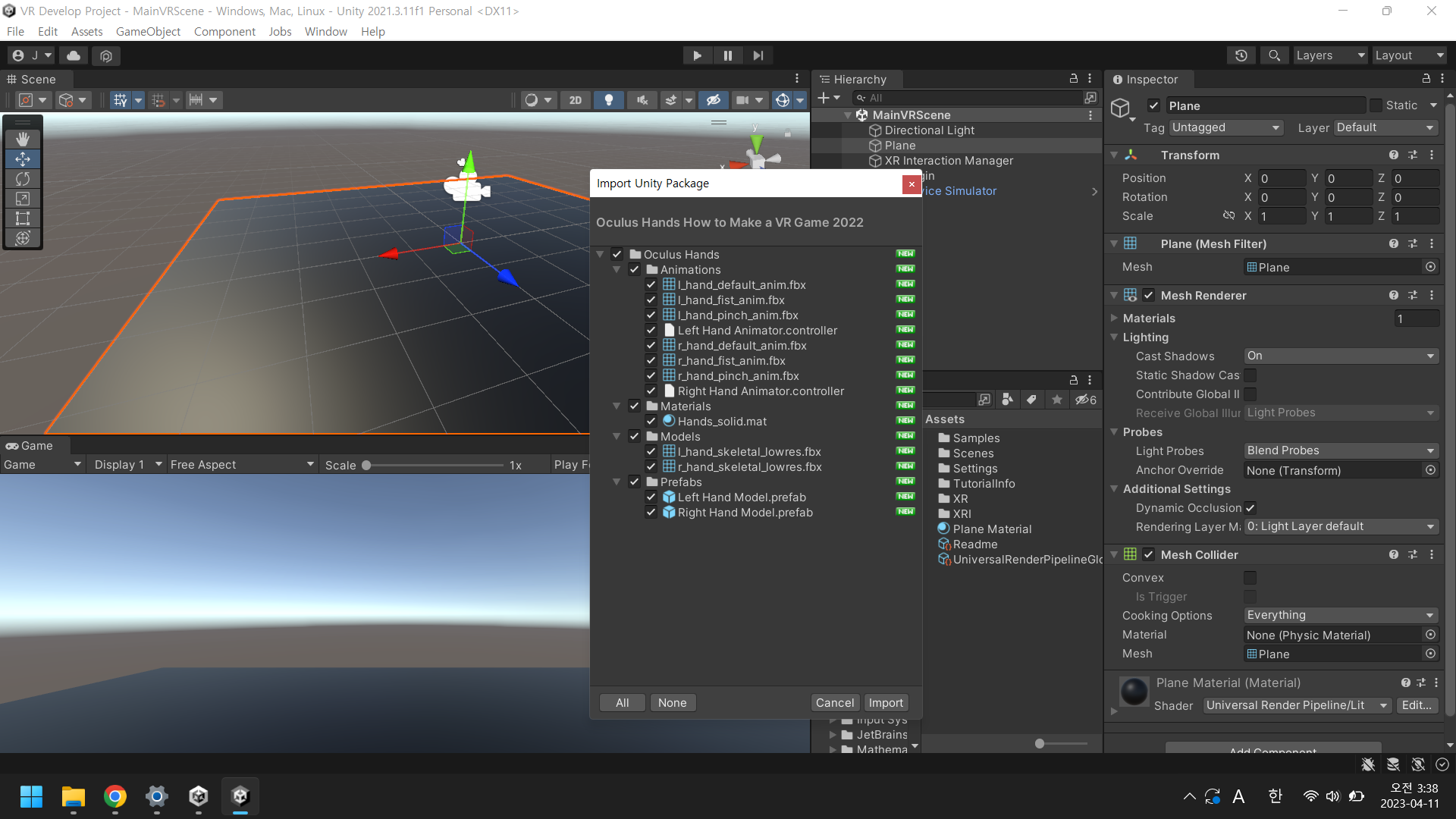Uncheck Right Hand Model.prefab checkbox
The width and height of the screenshot is (1456, 819).
click(651, 513)
